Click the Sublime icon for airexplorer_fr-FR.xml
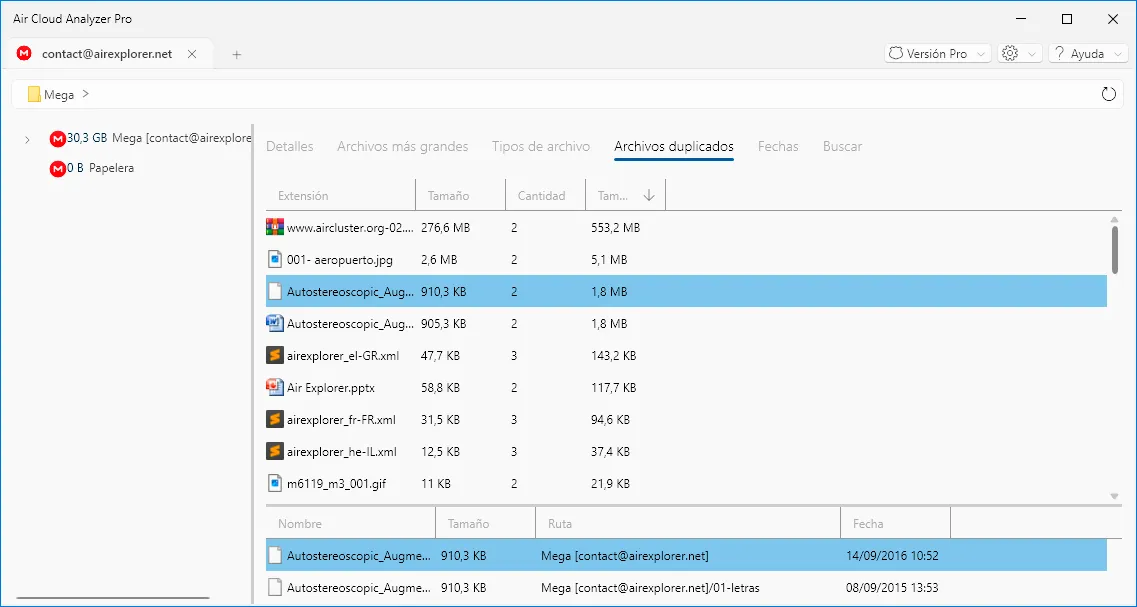 [274, 419]
